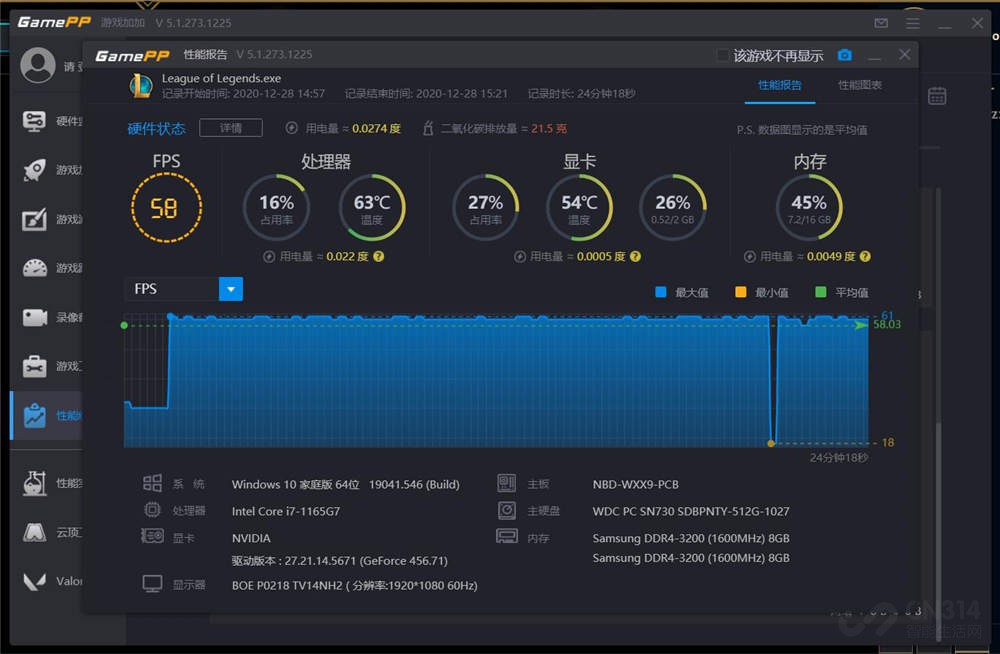Screen dimensions: 1000x654
Task: Click the Intel Core i7-1165G7 text
Action: [286, 511]
